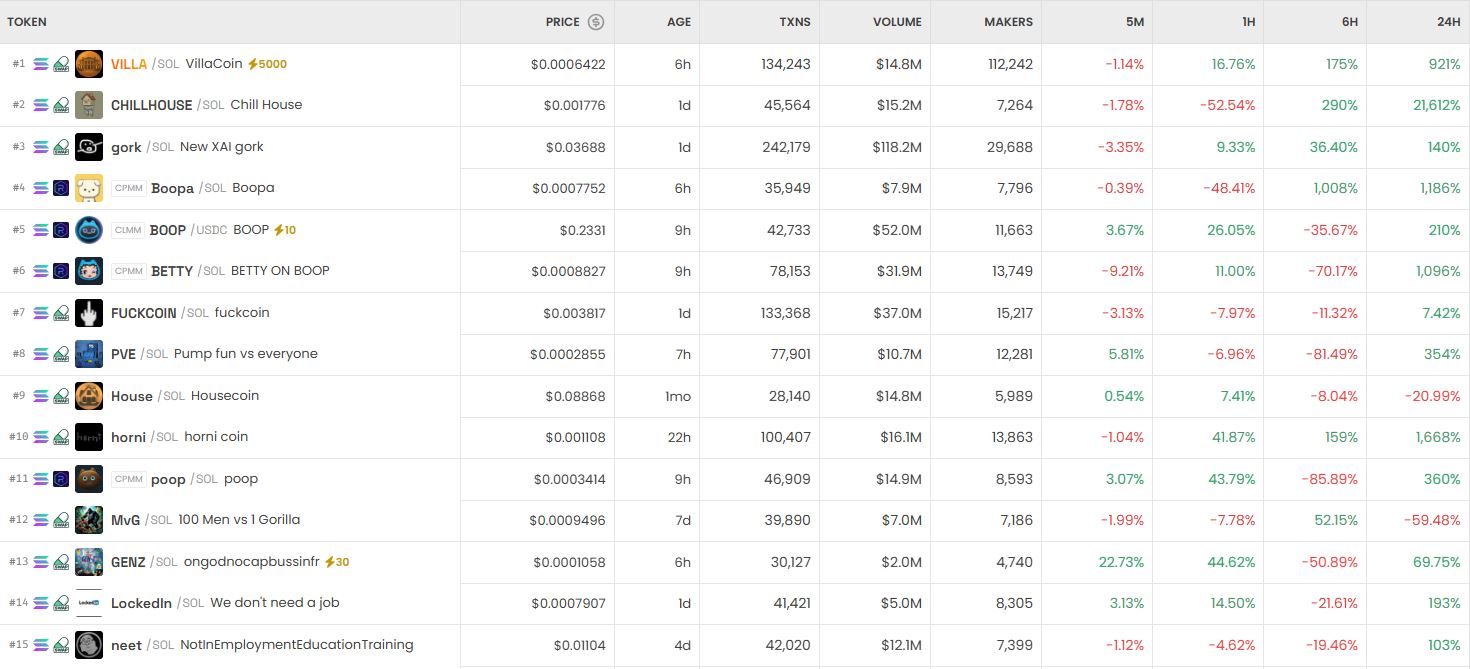Screen dimensions: 1470x669
Task: Click the CPMM tag in poop row
Action: pos(129,479)
